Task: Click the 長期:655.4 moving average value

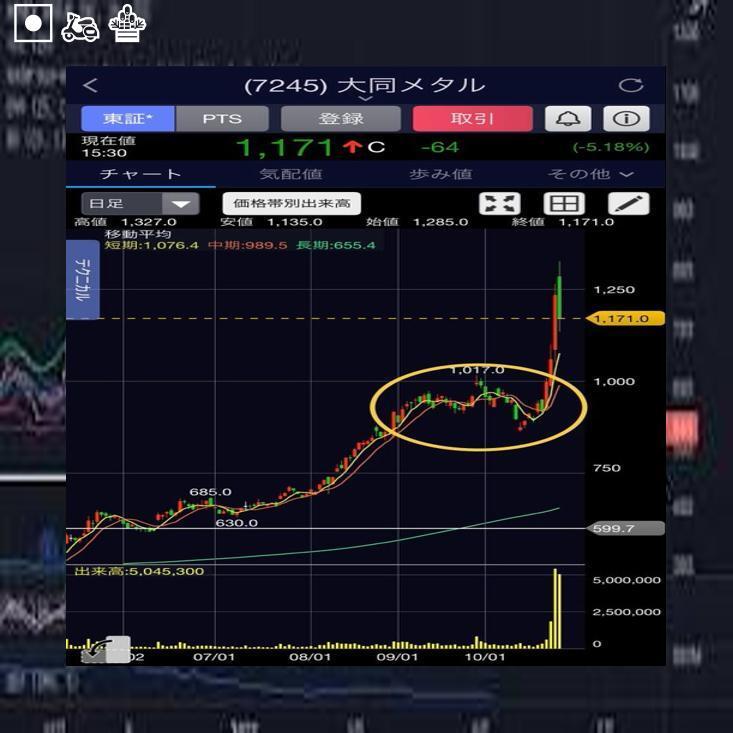Action: (x=336, y=245)
